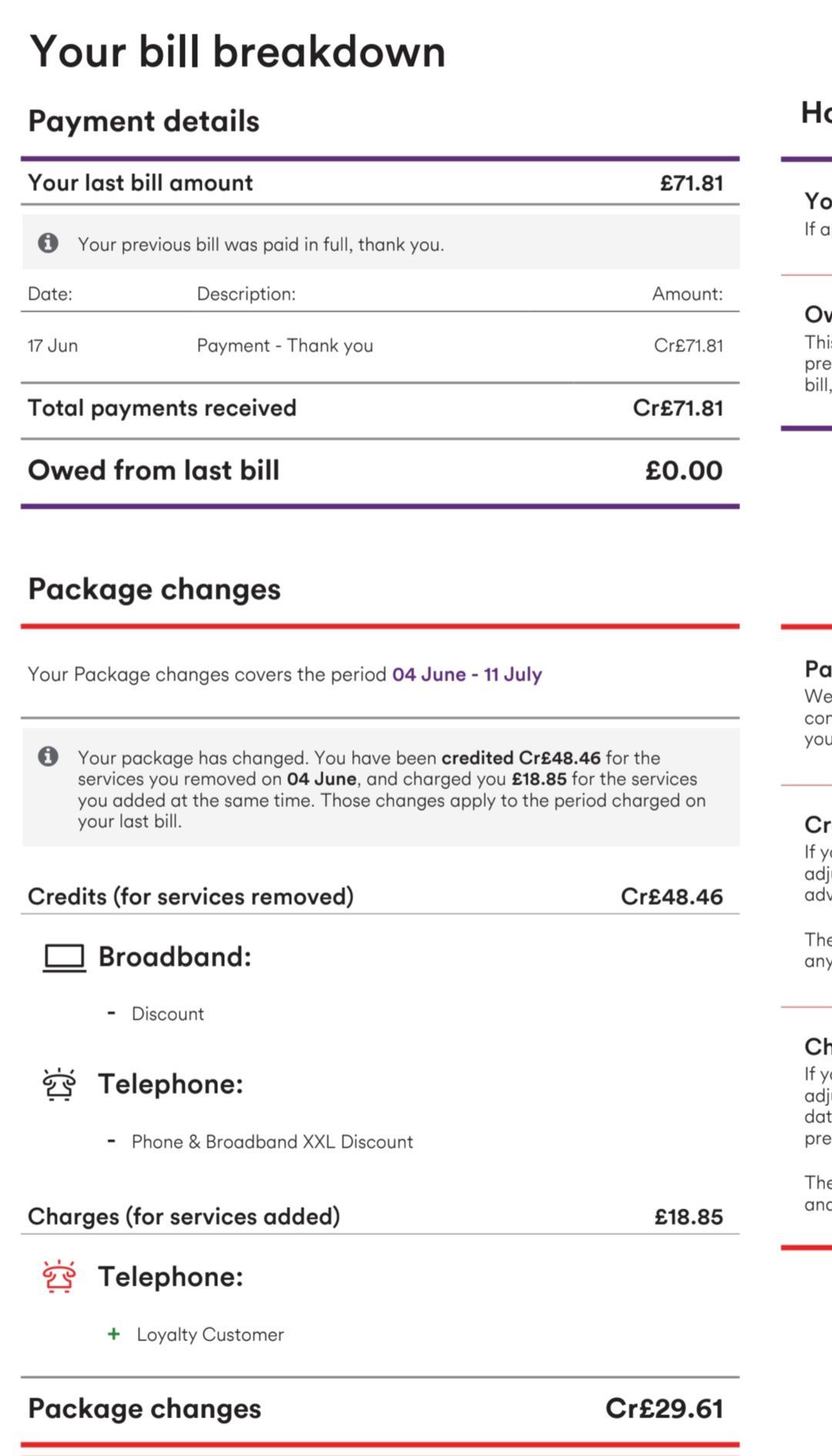This screenshot has height=1456, width=832.
Task: Click the info icon beside previous bill paid message
Action: (x=48, y=243)
